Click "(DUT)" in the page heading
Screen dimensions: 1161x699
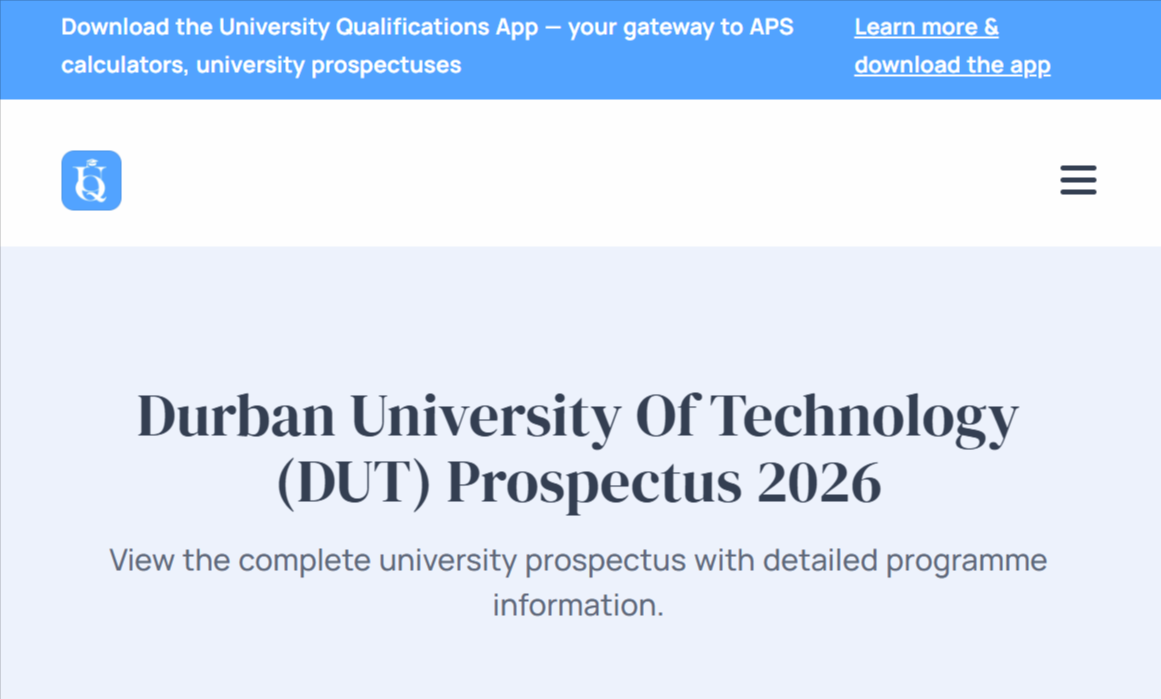pyautogui.click(x=353, y=483)
